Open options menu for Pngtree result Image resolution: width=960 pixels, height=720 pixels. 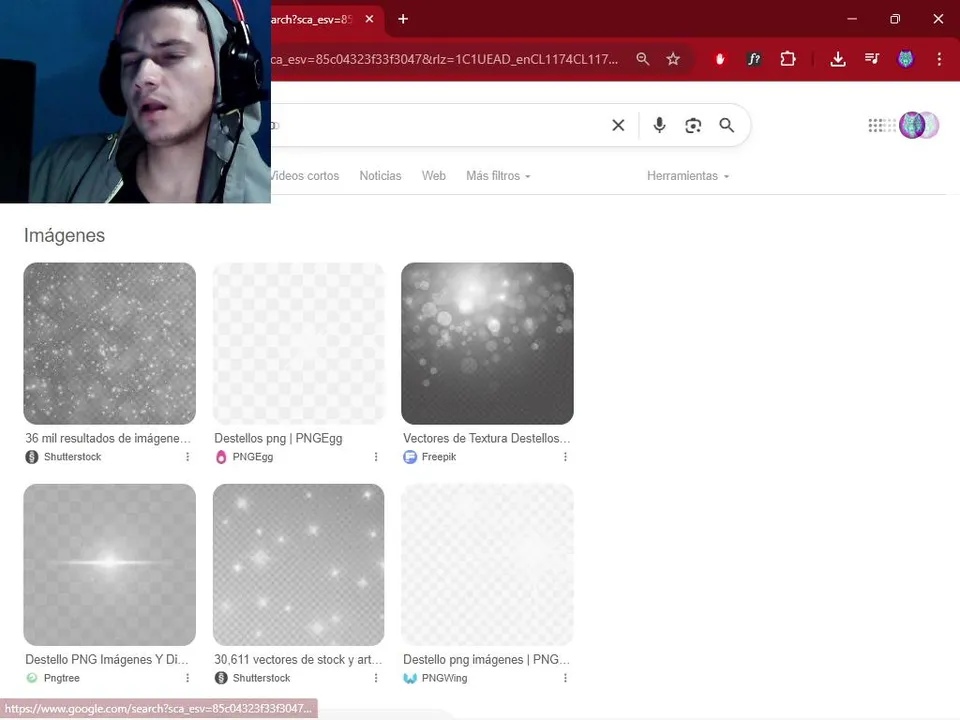[x=187, y=678]
